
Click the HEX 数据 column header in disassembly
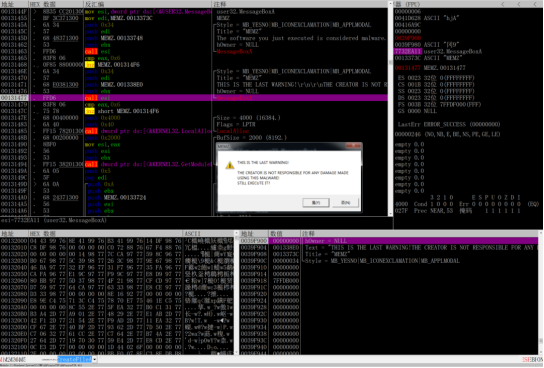(56, 4)
